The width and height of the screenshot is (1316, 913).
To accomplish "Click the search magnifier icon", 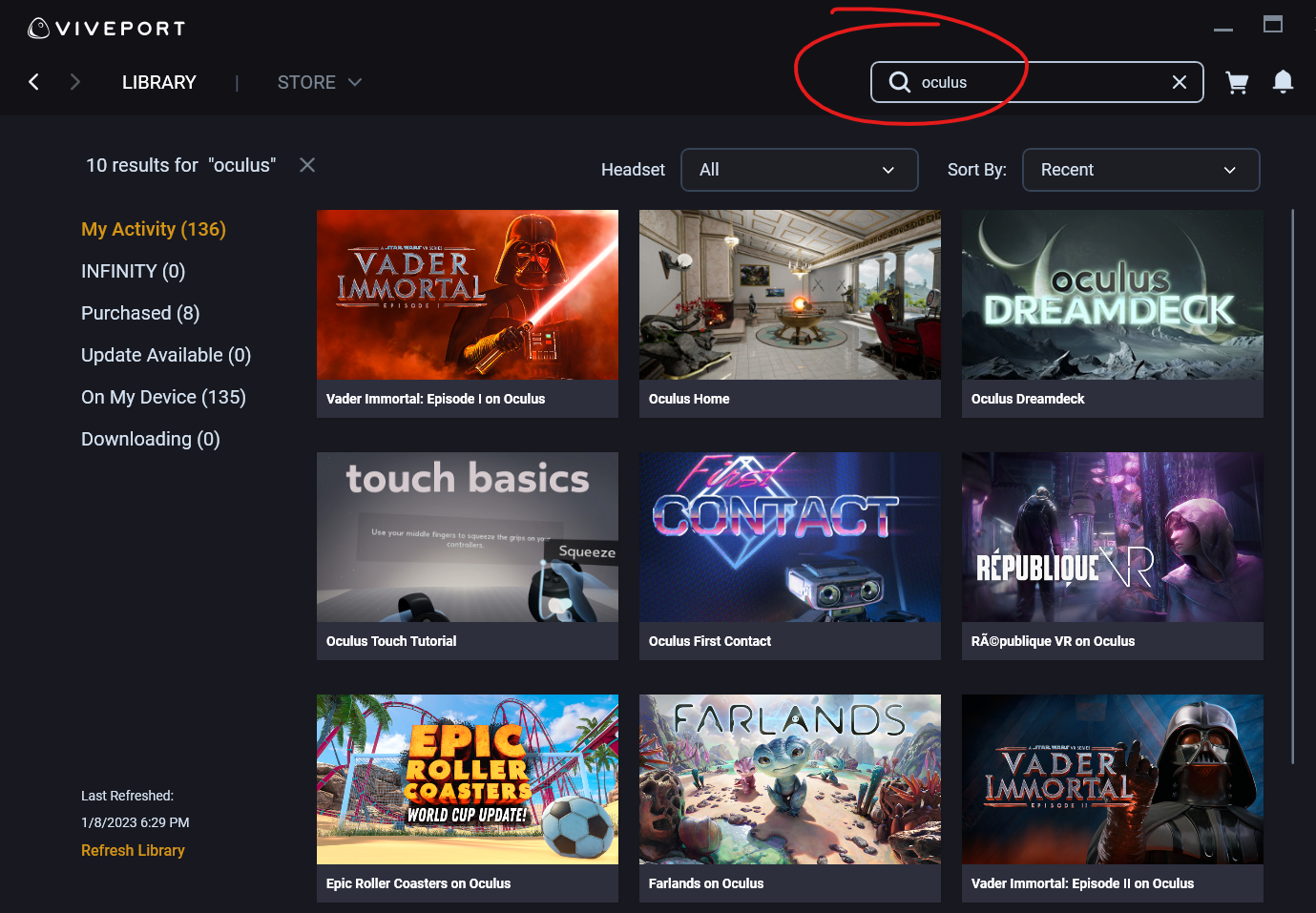I will point(899,82).
